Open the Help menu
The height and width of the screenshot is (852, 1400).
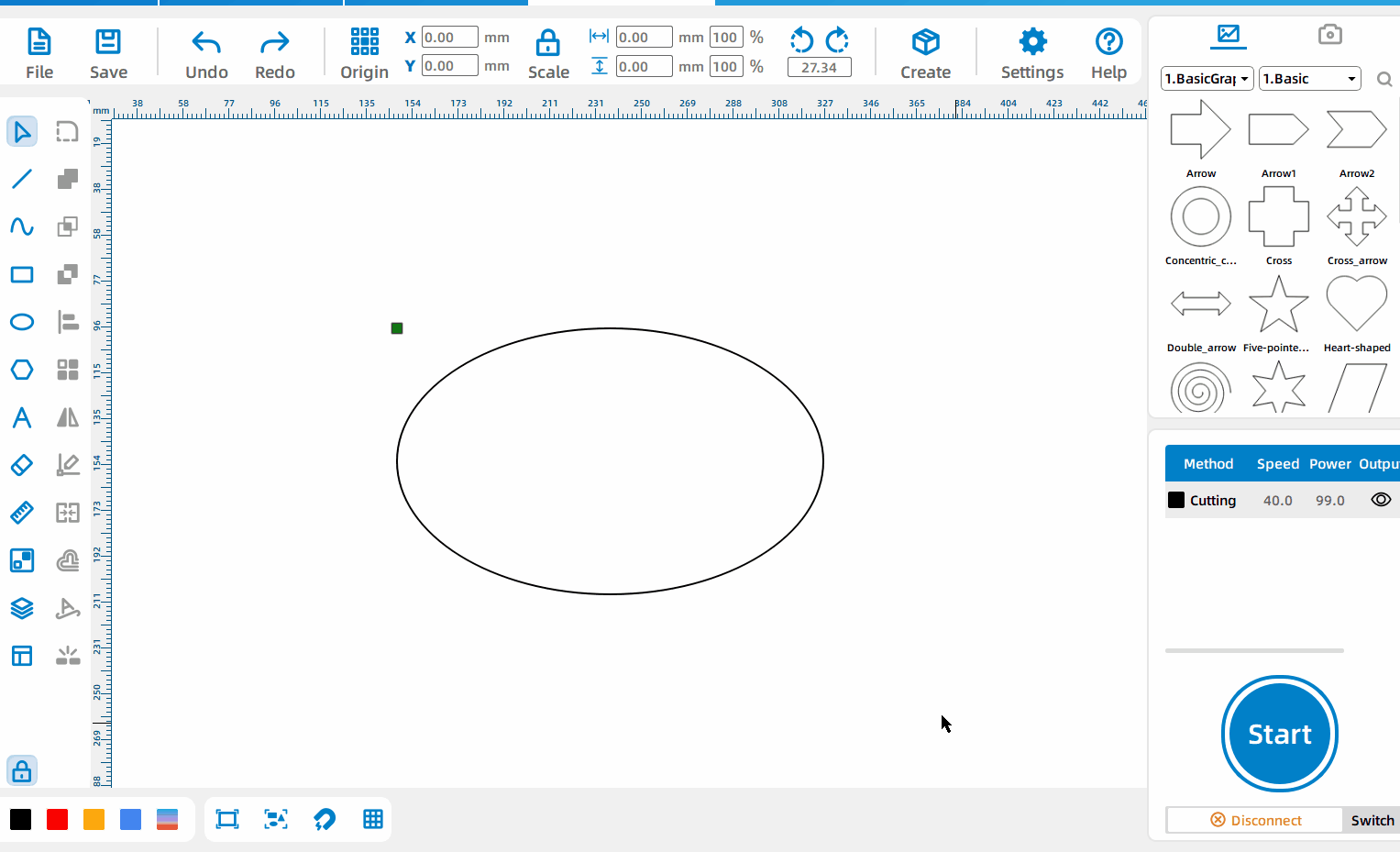point(1108,53)
